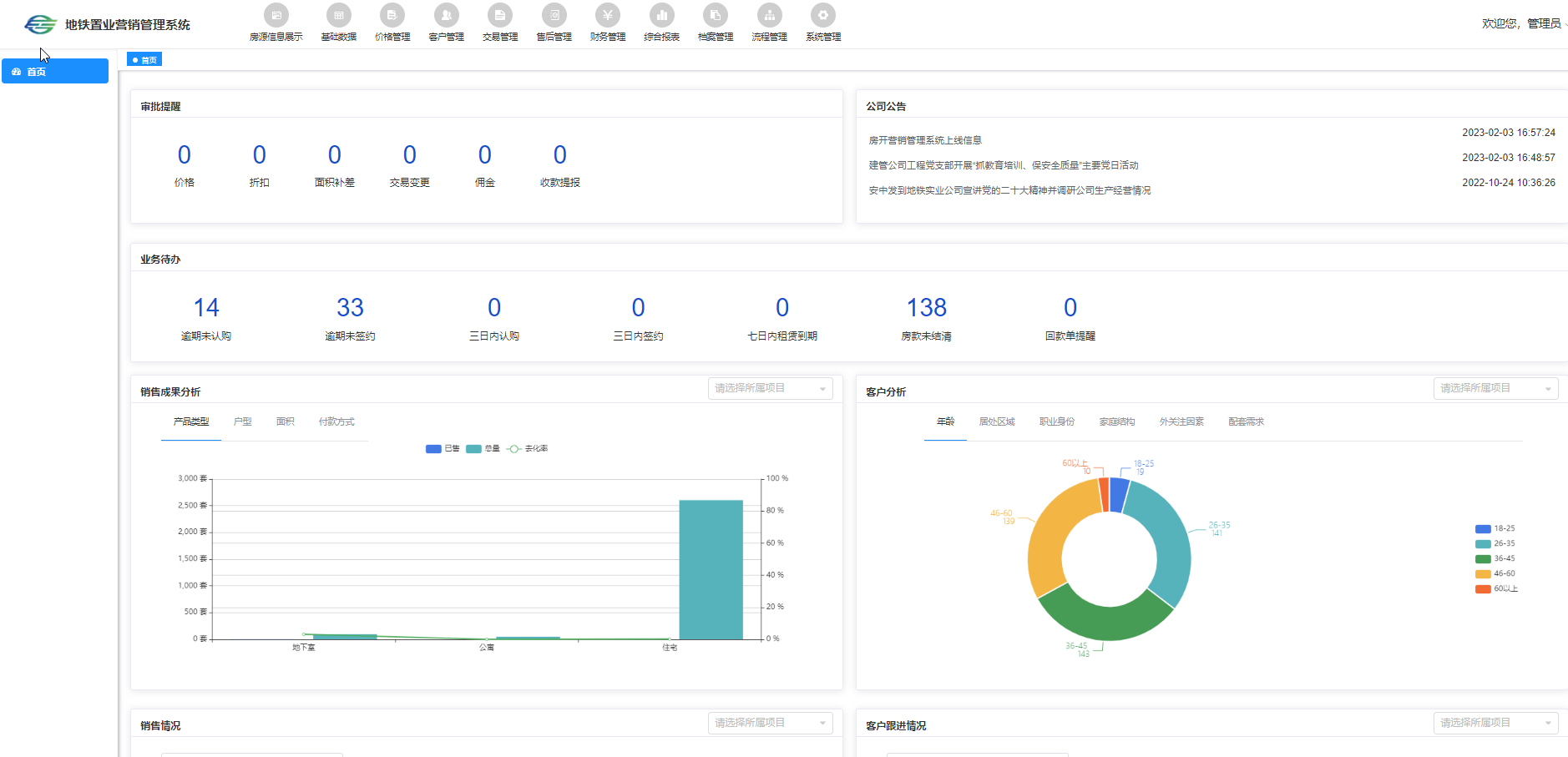Click the date 2022-10-24 10:36:26

coord(1508,182)
